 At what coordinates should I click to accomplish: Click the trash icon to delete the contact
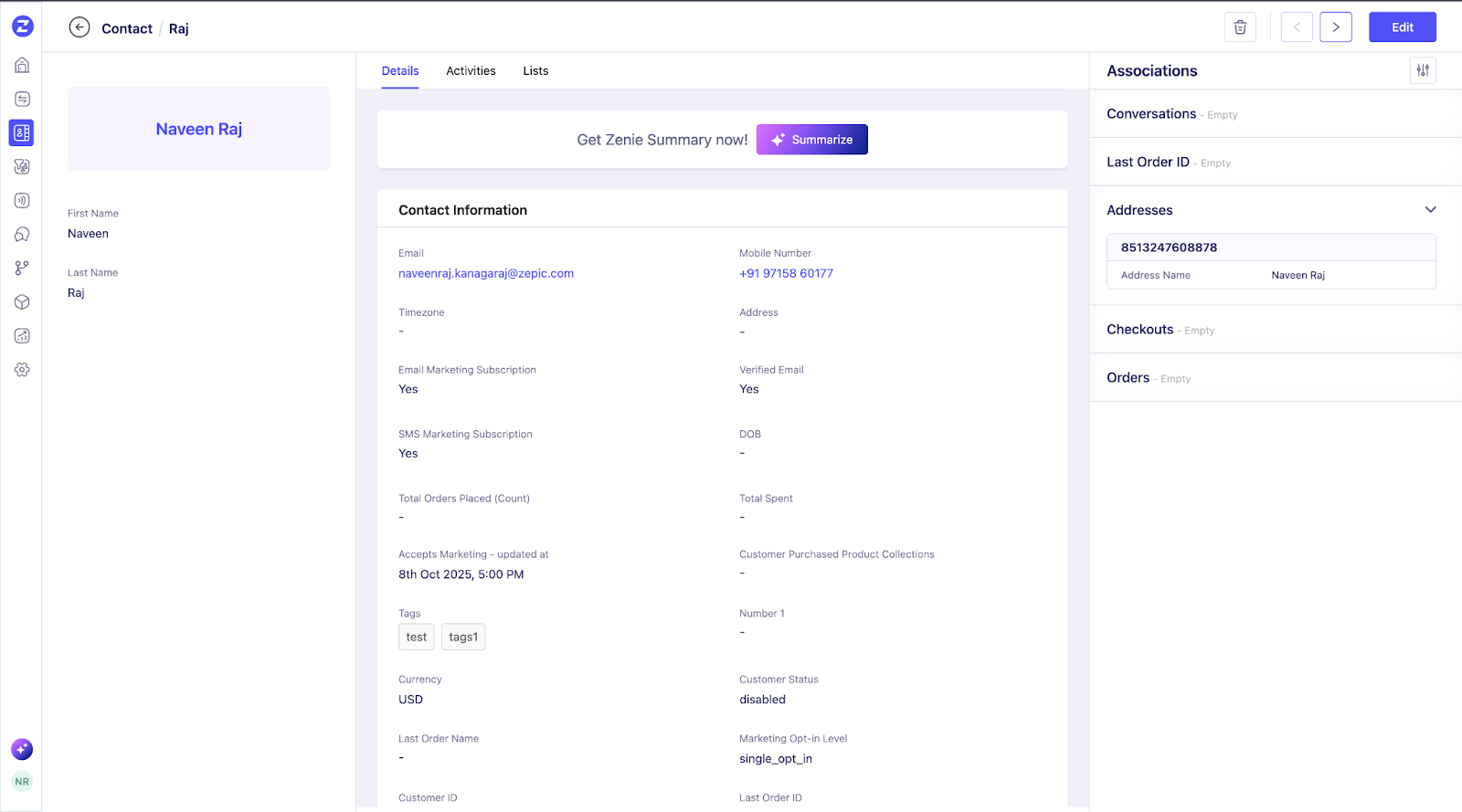(x=1240, y=27)
